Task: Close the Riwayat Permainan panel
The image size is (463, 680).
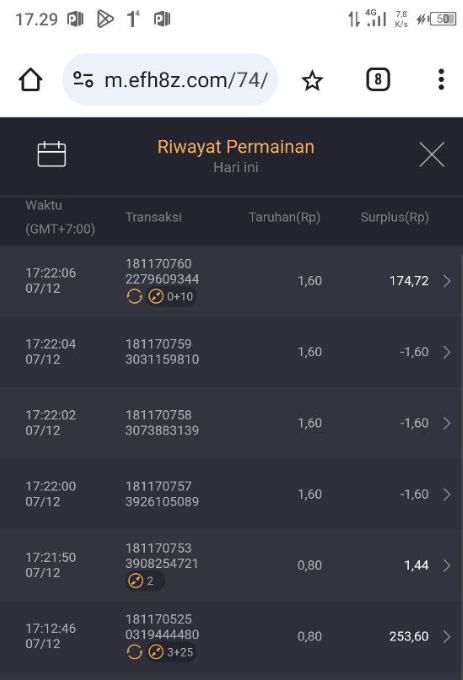Action: pyautogui.click(x=432, y=154)
